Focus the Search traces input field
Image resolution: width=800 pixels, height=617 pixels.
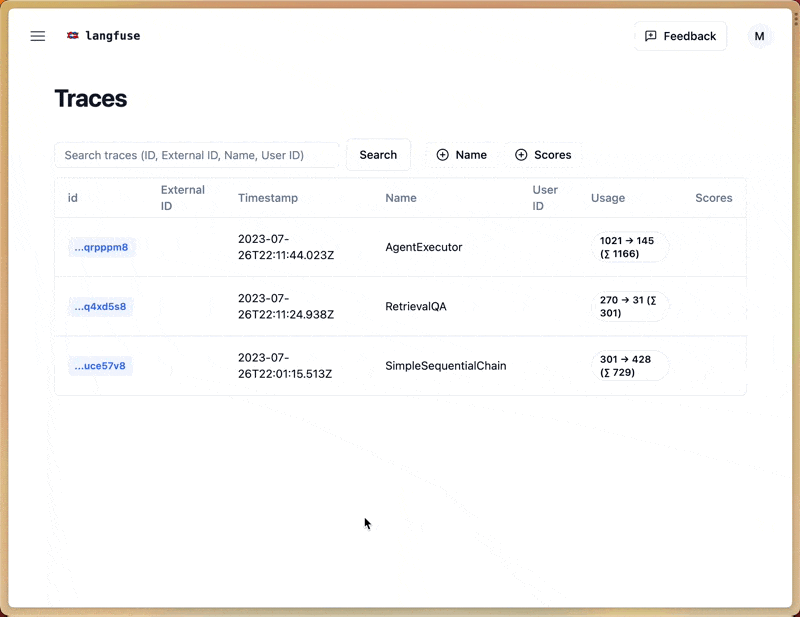[198, 155]
